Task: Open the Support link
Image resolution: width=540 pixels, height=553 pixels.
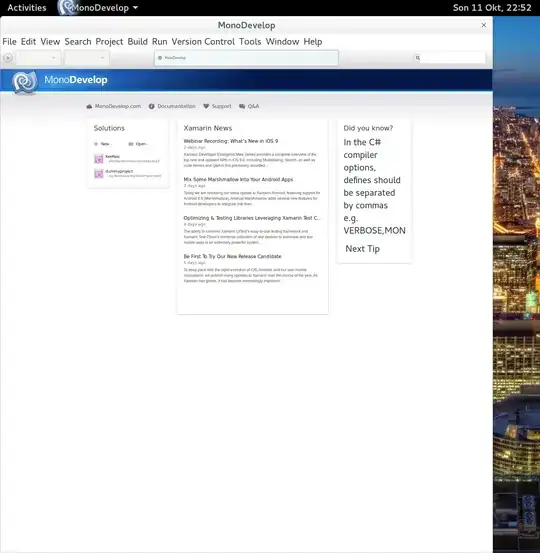Action: pos(222,106)
